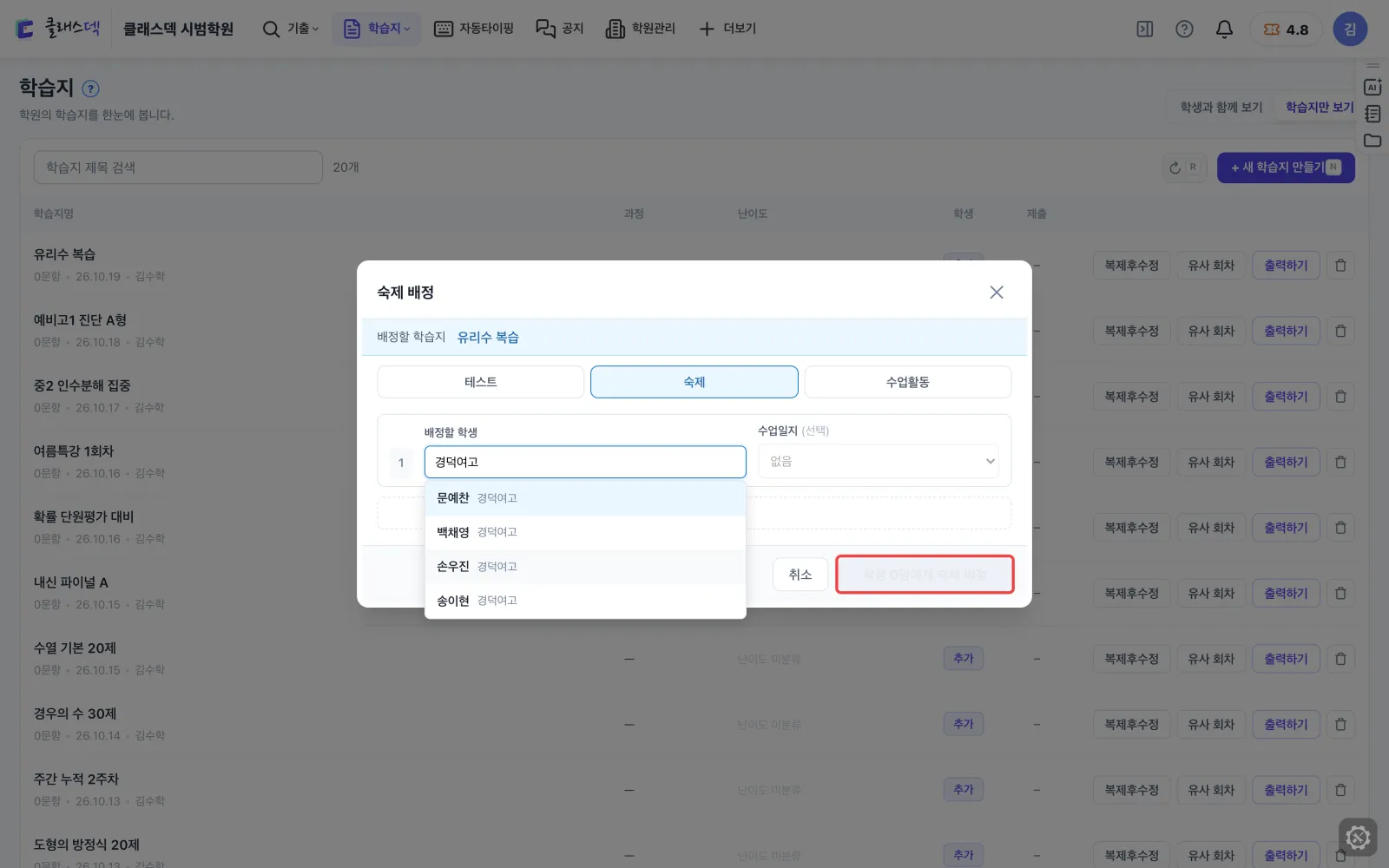
Task: Click the 배정할 학생 input with 경덕여고
Action: [585, 462]
